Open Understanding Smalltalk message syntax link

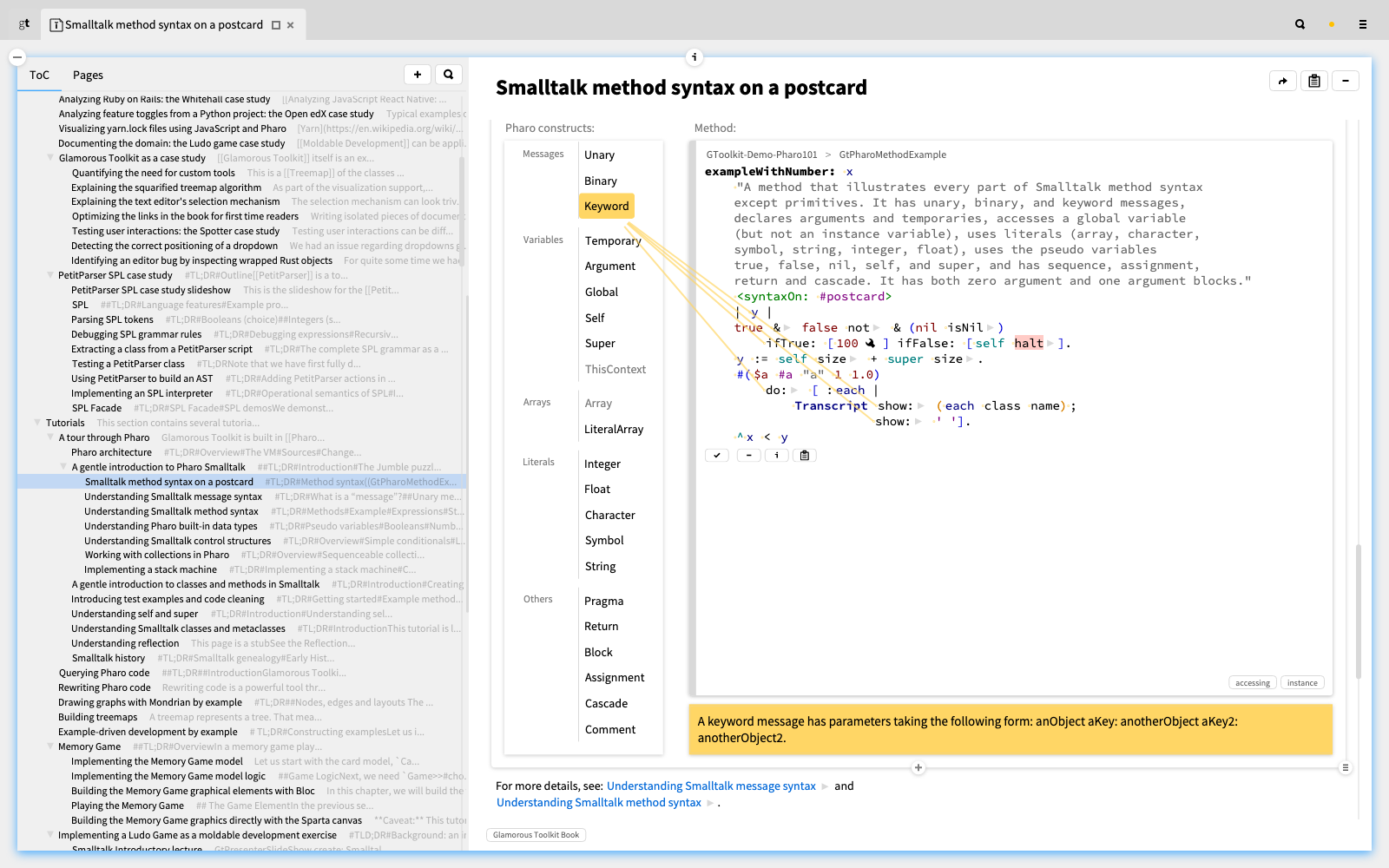tap(711, 786)
